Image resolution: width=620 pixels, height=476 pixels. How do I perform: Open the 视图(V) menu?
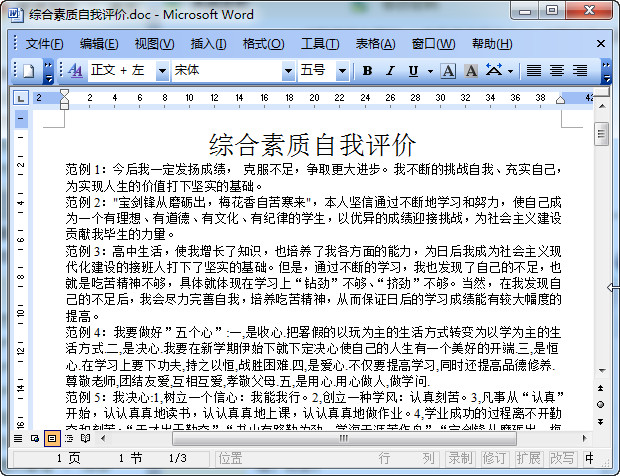154,43
